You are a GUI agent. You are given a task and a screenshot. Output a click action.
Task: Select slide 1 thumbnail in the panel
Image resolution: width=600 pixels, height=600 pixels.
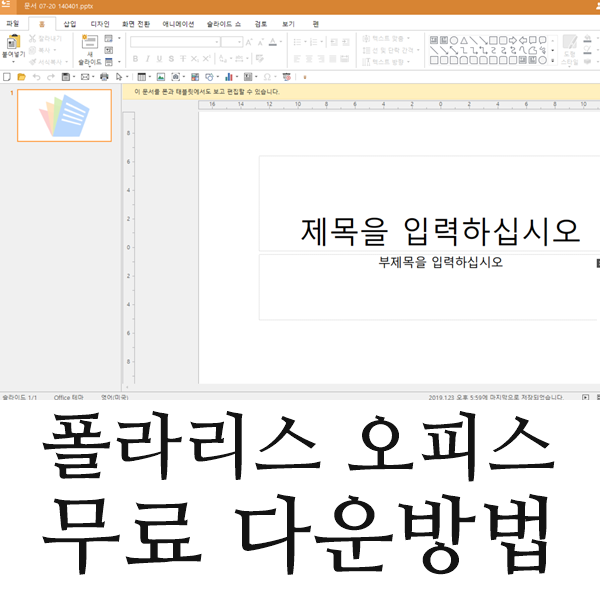point(64,116)
